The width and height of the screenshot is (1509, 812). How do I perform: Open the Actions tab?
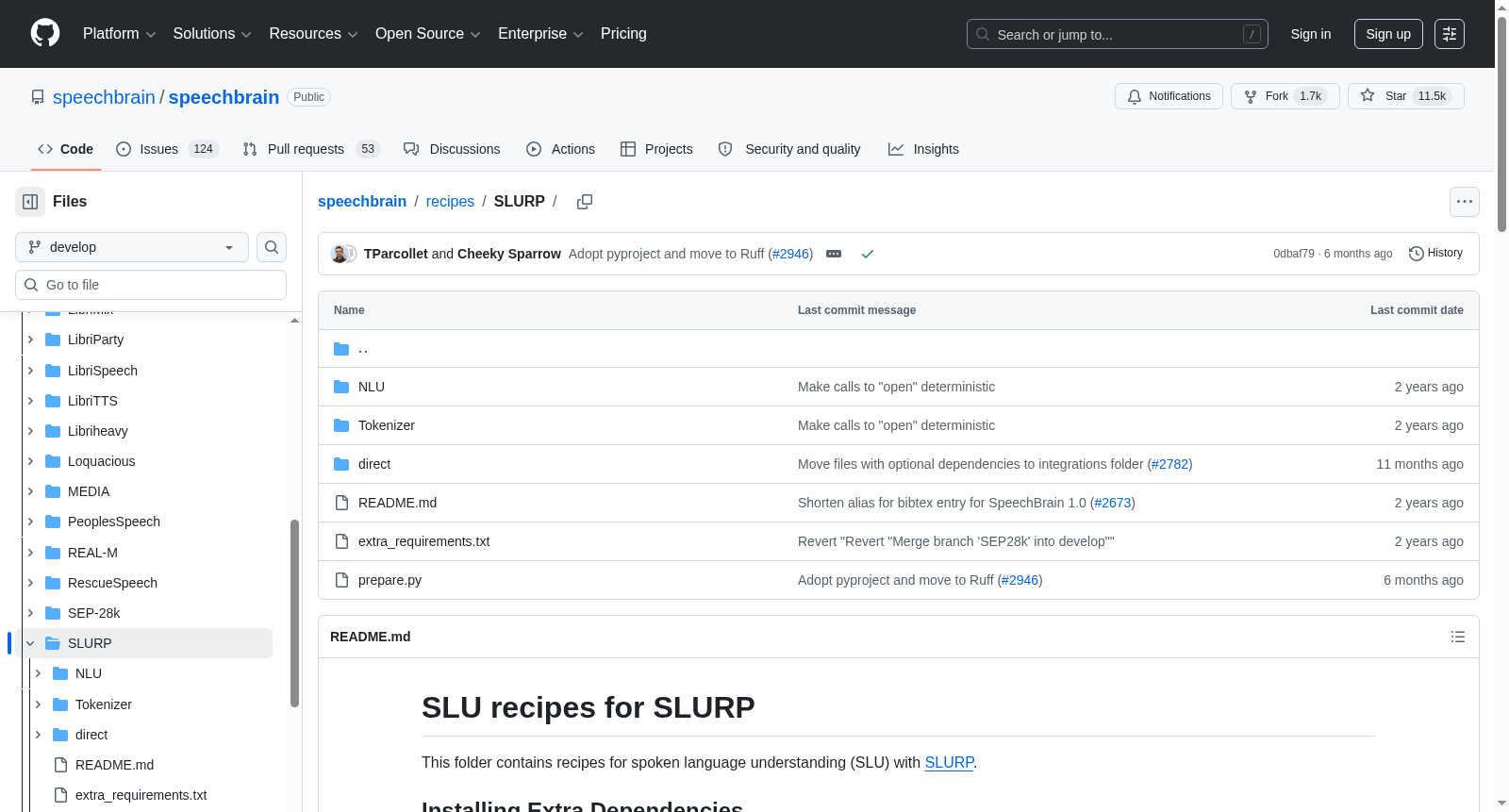point(561,149)
